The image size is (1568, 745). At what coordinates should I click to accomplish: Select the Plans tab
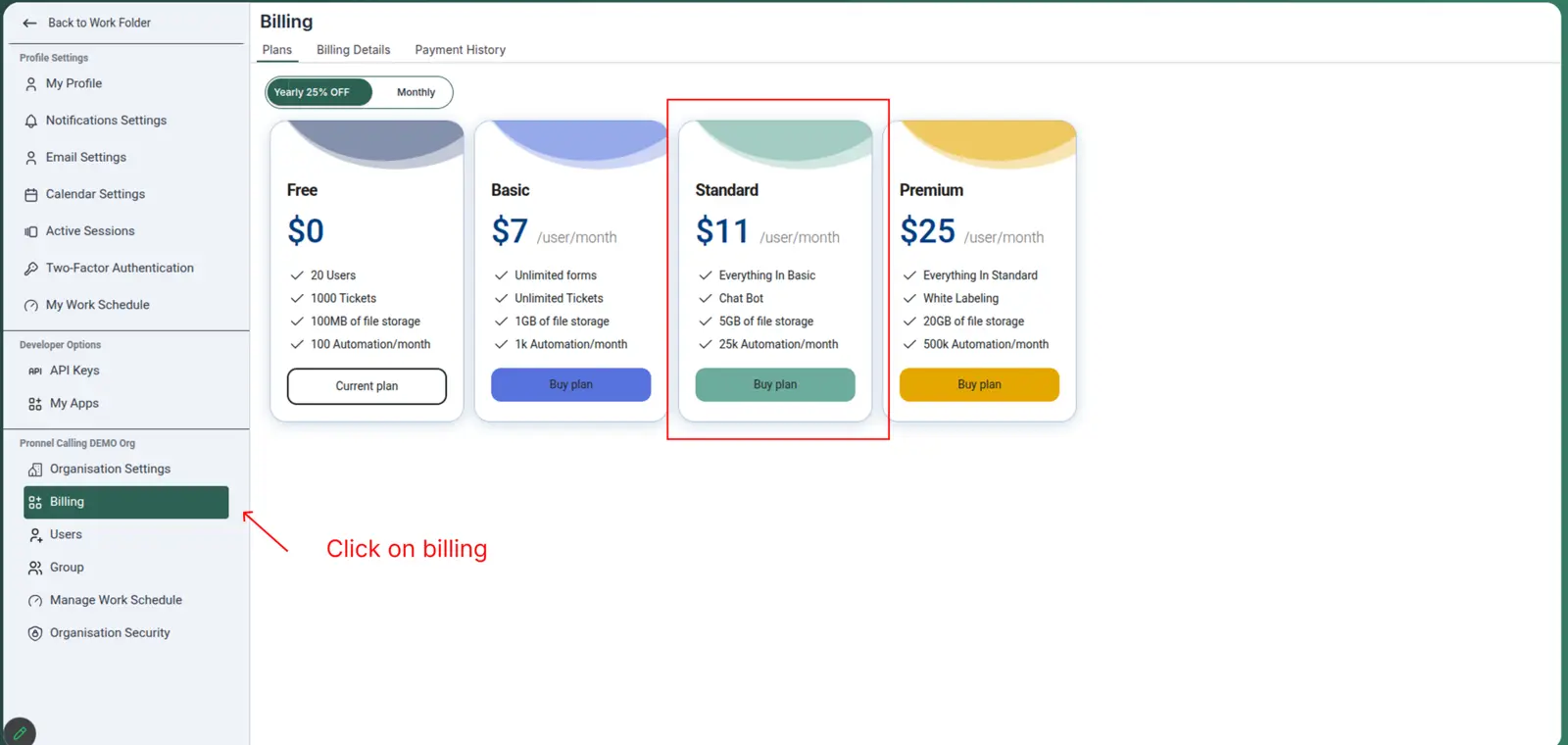click(x=276, y=50)
